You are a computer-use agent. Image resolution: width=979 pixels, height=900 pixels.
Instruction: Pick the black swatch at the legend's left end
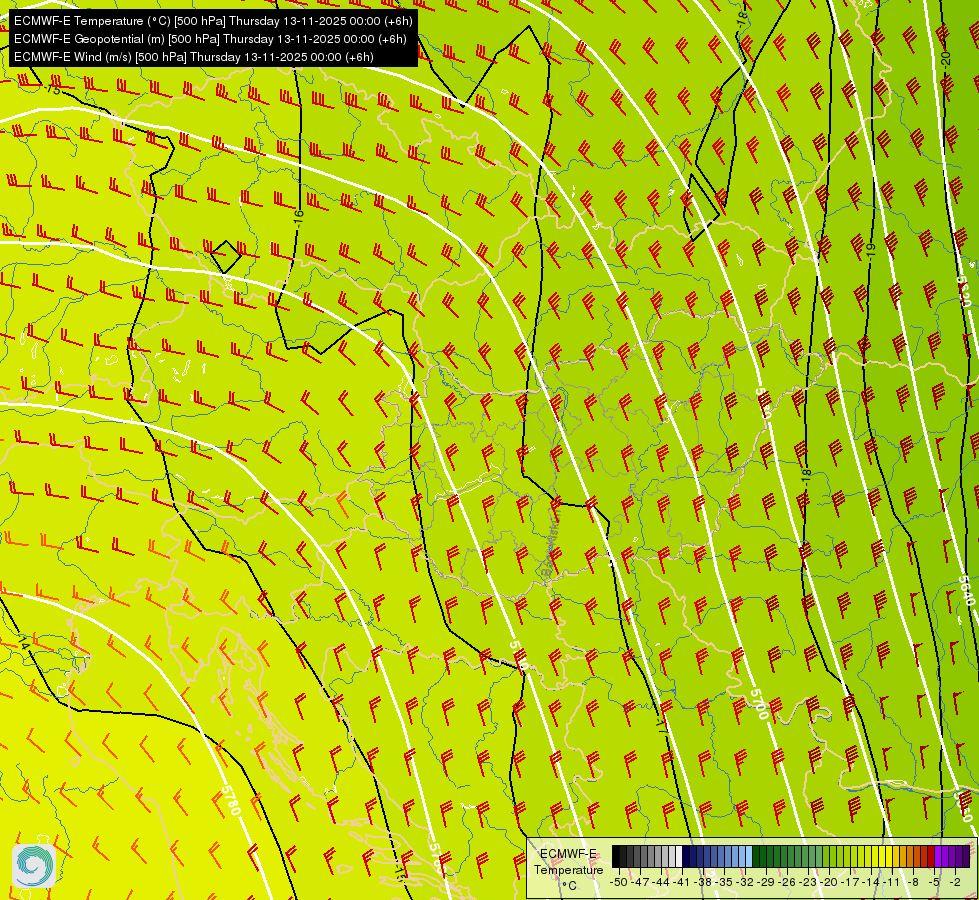[x=616, y=856]
